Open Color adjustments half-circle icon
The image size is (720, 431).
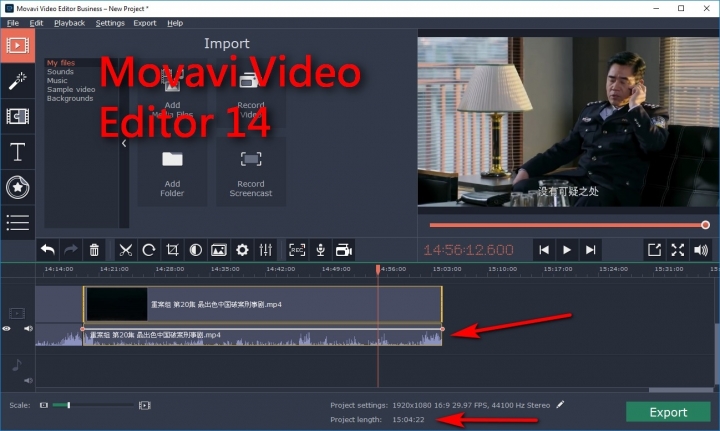point(196,250)
